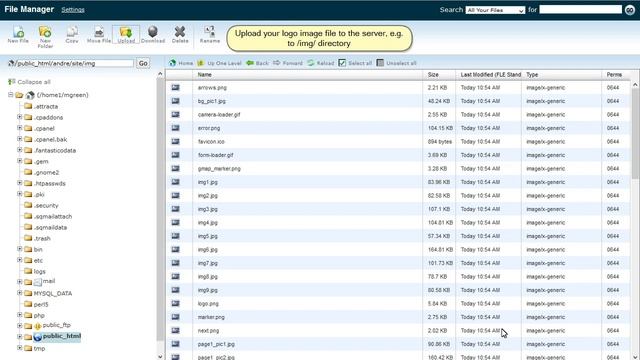640x360 pixels.
Task: Select the file marker.png
Action: [211, 317]
